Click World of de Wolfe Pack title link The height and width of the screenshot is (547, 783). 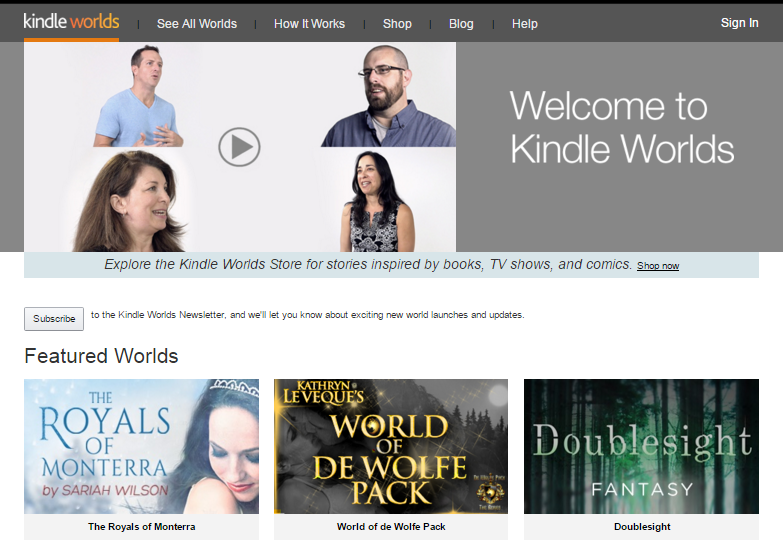coord(391,527)
